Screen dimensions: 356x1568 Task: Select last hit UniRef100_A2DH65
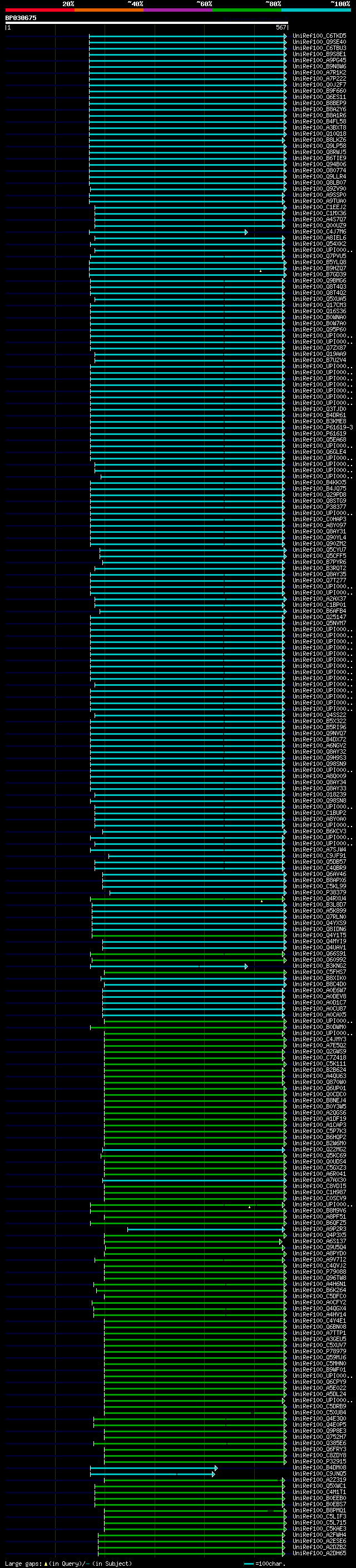point(319,1554)
